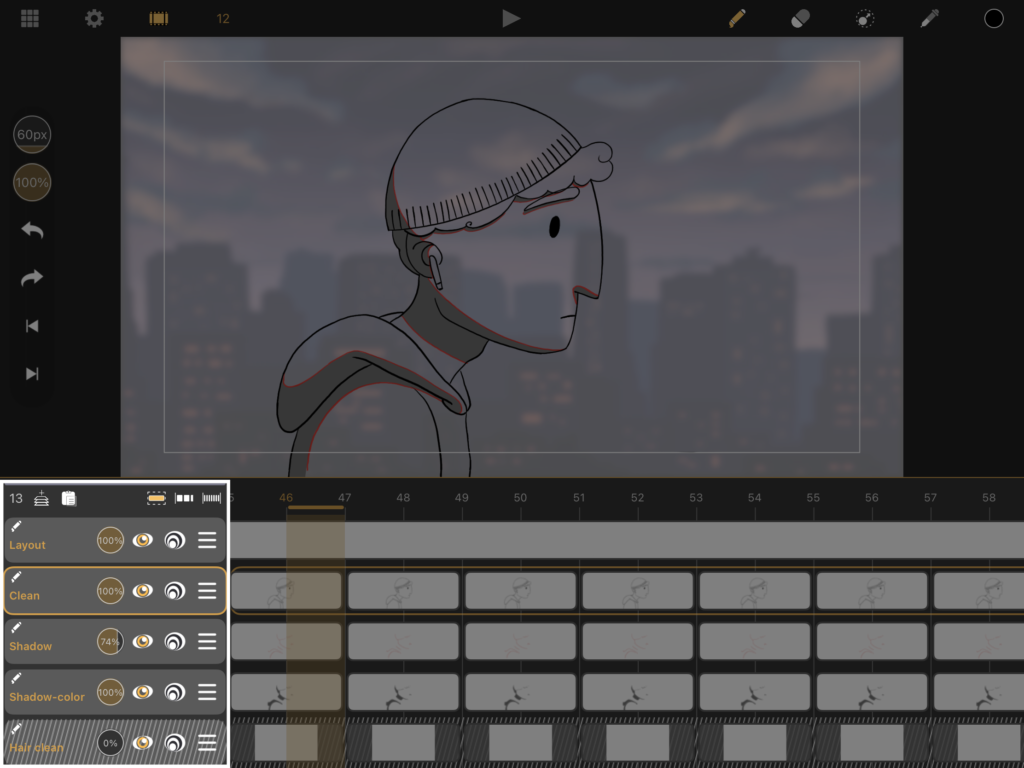Toggle onion skin for Shadow layer

(x=174, y=641)
